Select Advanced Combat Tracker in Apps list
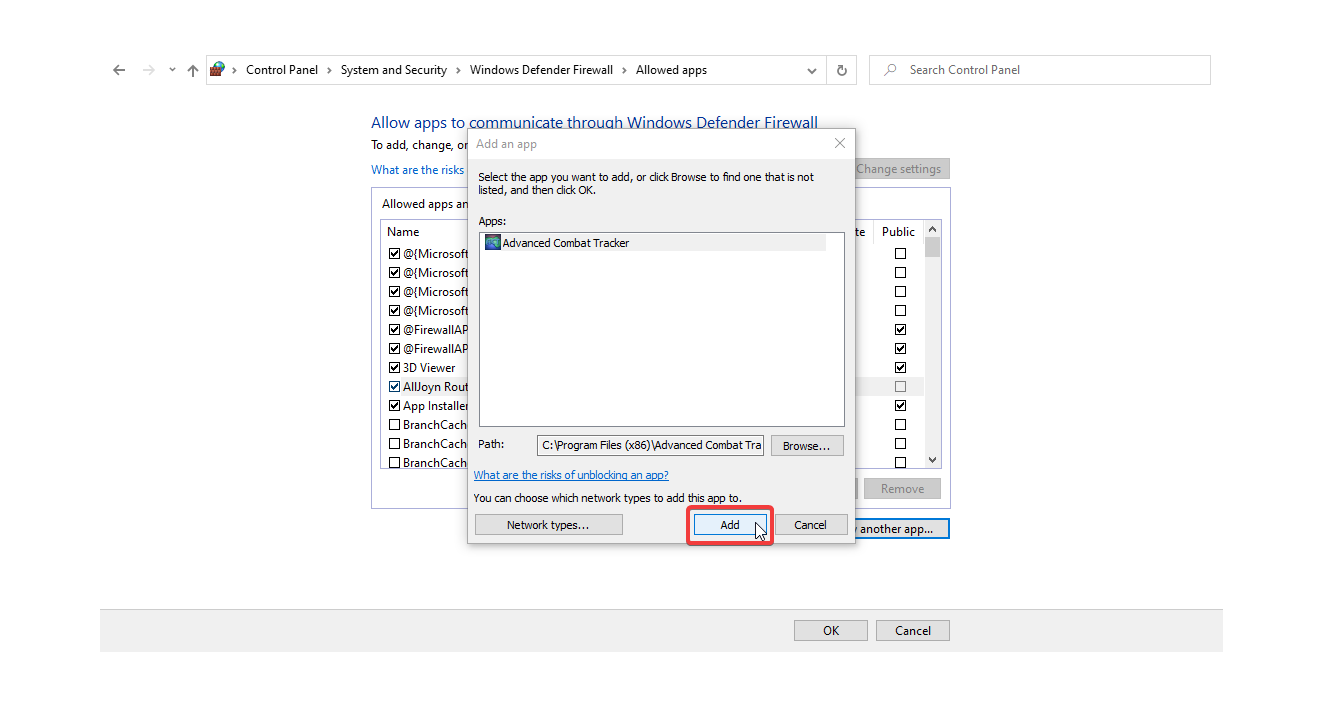The height and width of the screenshot is (702, 1323). (654, 243)
